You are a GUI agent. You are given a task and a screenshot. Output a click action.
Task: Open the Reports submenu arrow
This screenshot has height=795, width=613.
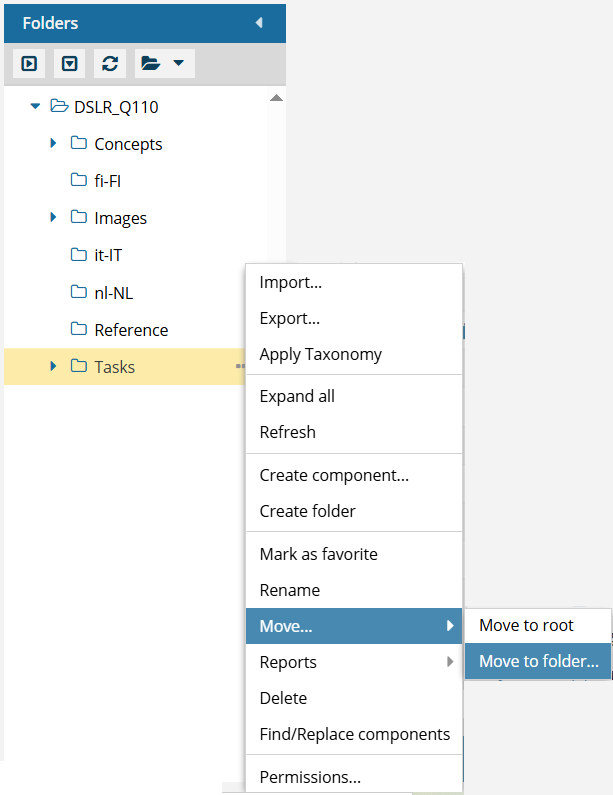[x=450, y=662]
